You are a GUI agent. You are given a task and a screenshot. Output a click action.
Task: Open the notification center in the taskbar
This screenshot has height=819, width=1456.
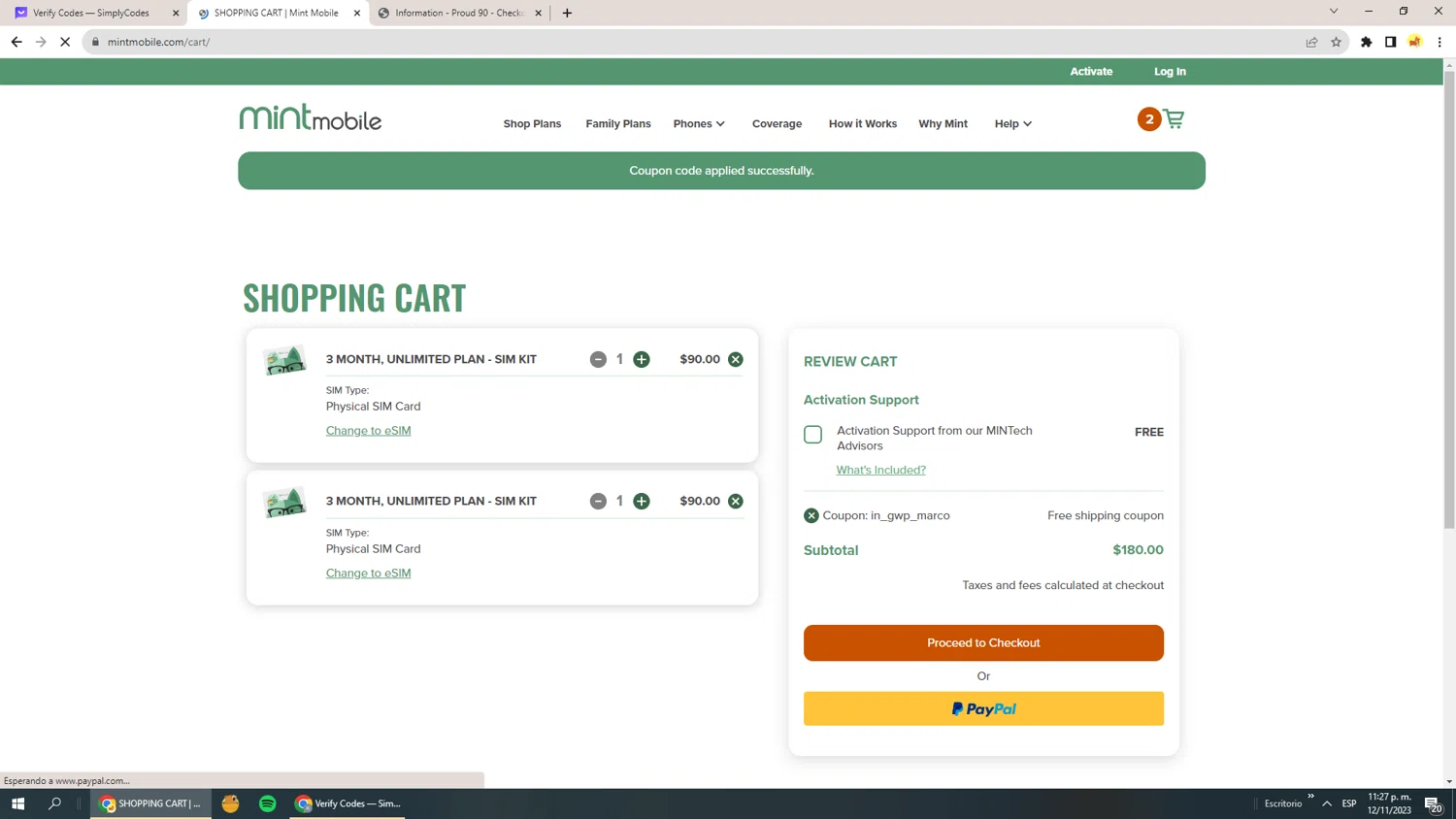(1433, 803)
